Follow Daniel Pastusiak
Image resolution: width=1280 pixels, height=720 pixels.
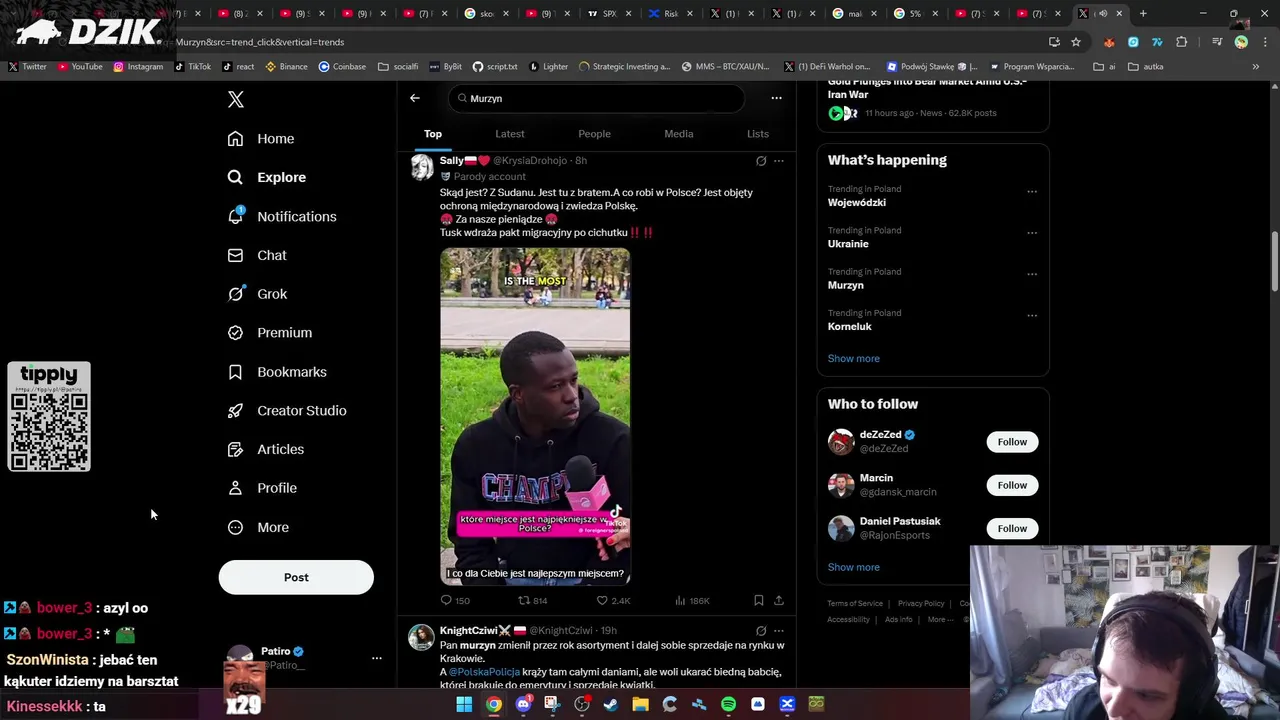pyautogui.click(x=1012, y=528)
